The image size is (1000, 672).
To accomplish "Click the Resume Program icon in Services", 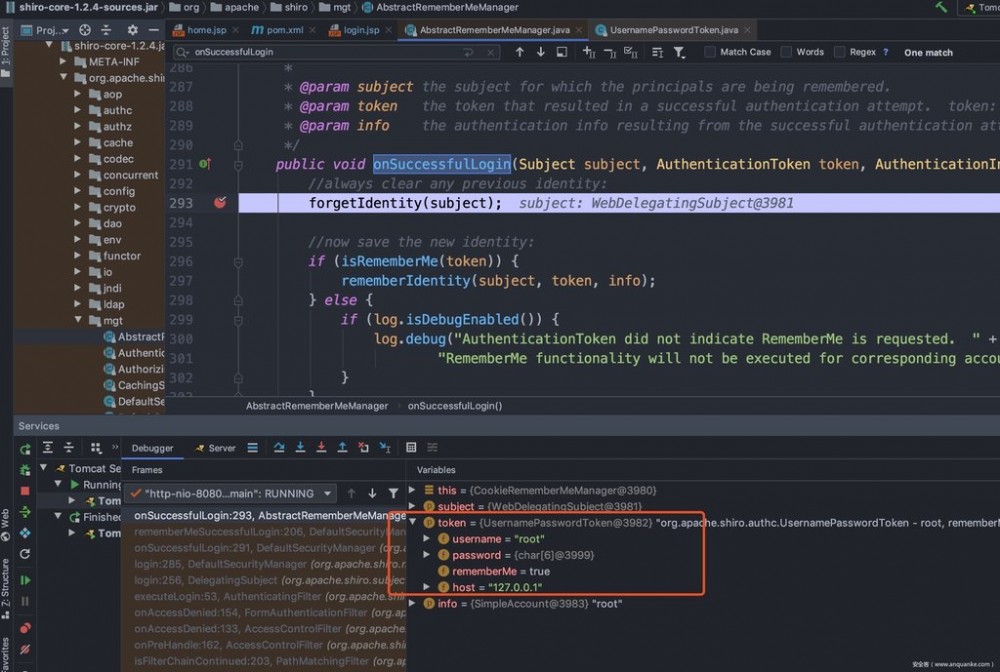I will [x=25, y=580].
